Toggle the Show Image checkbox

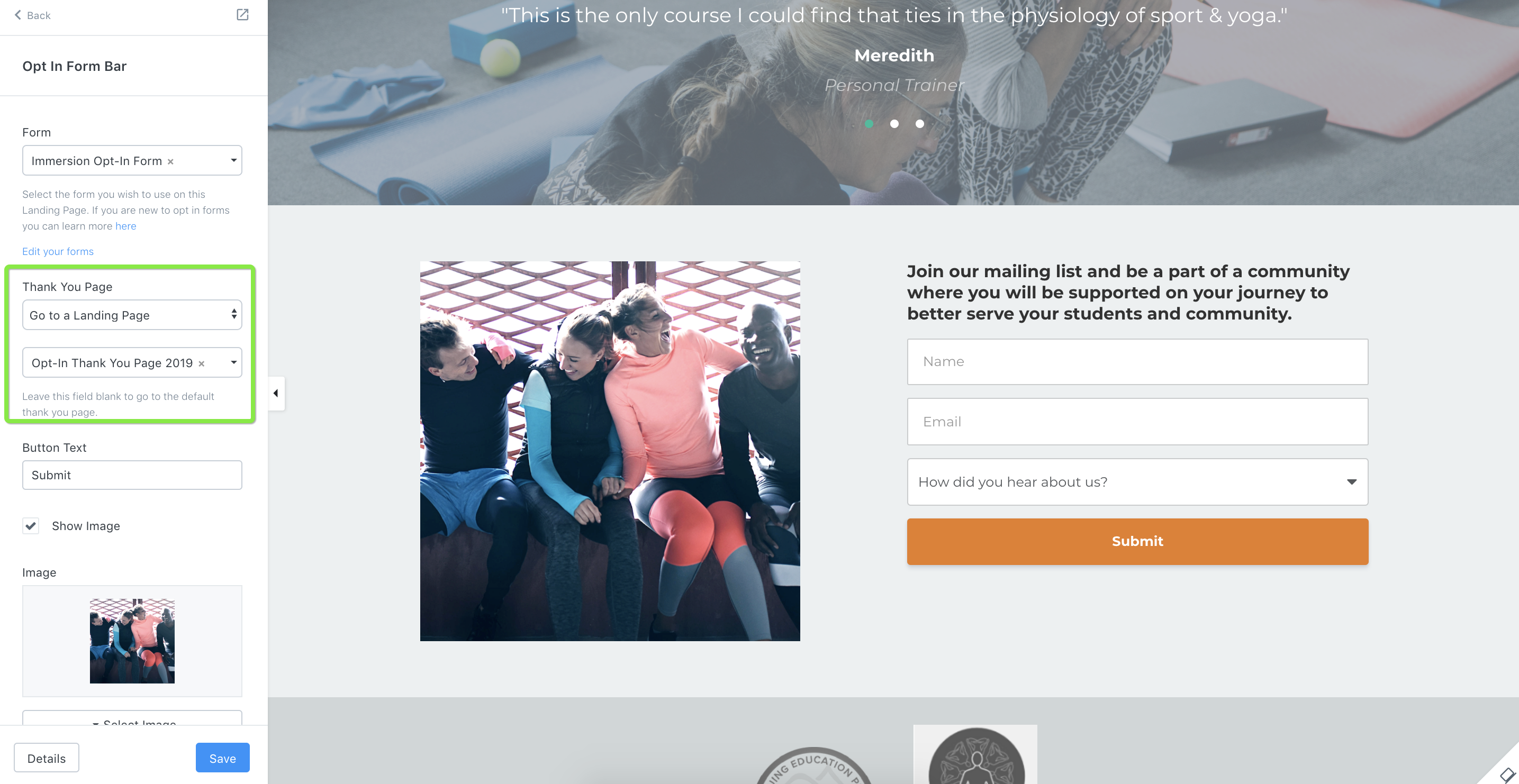[x=31, y=525]
